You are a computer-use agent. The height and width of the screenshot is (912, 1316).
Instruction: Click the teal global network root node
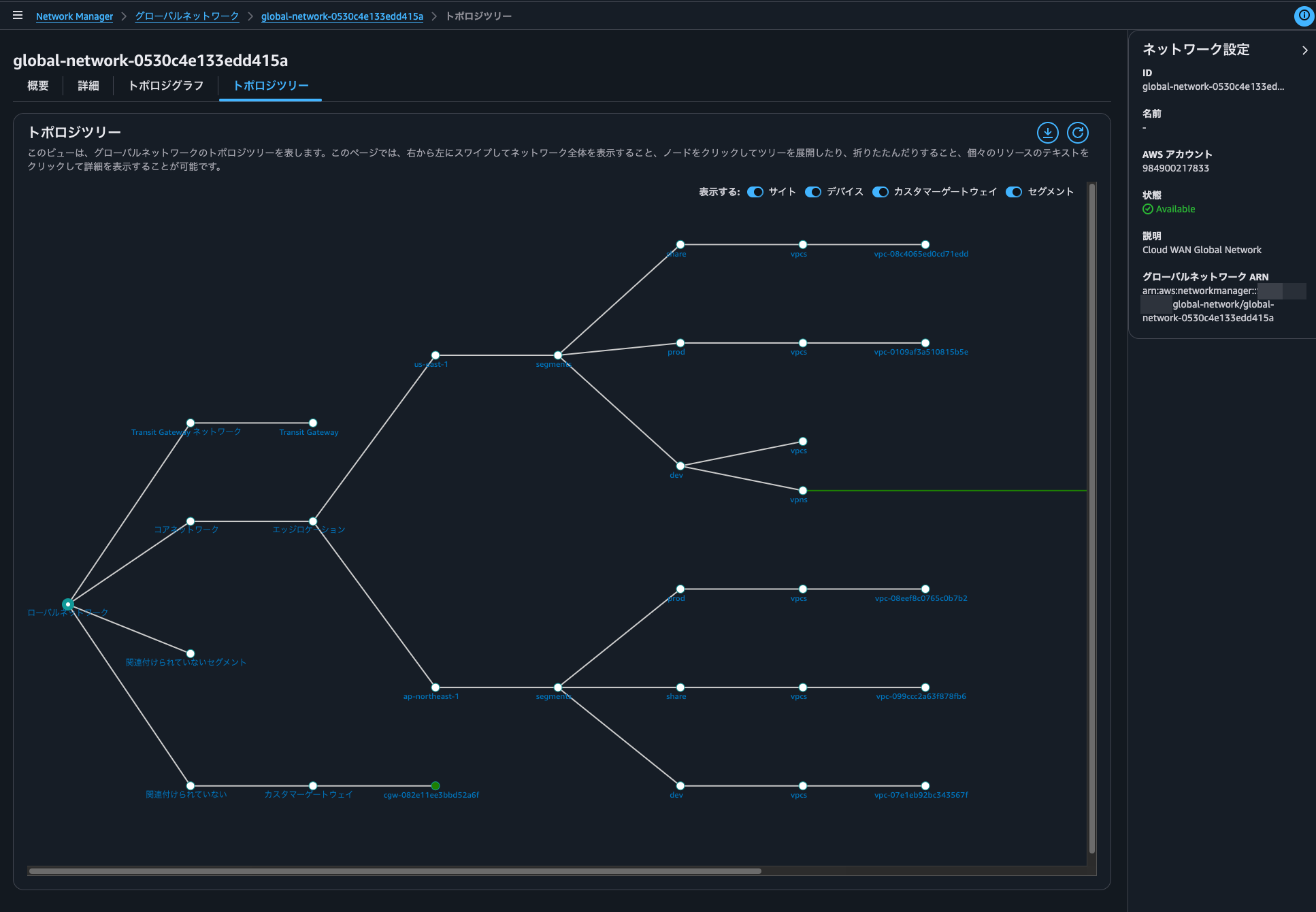(x=67, y=604)
